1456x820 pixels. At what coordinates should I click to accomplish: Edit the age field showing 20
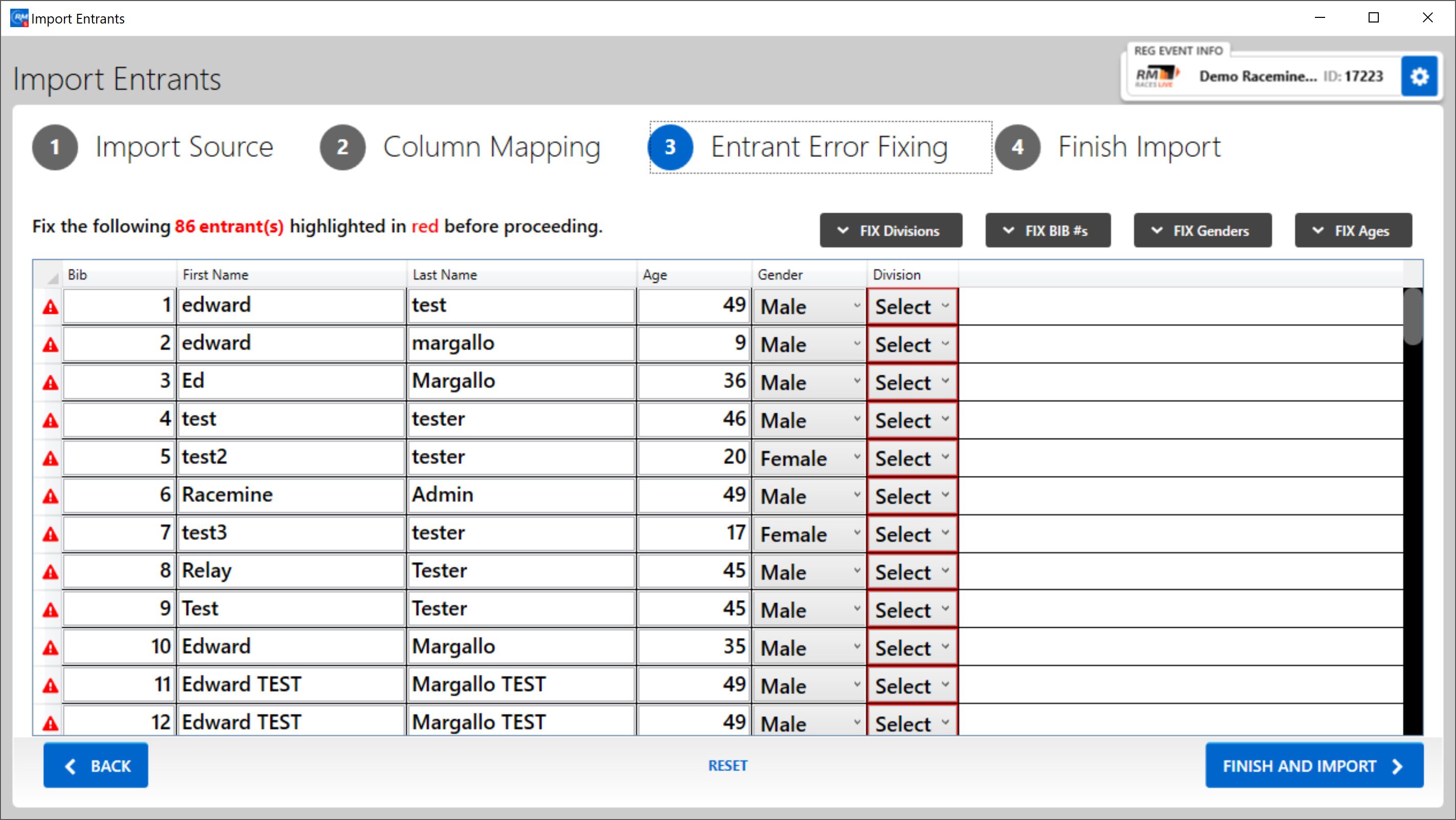pyautogui.click(x=695, y=457)
